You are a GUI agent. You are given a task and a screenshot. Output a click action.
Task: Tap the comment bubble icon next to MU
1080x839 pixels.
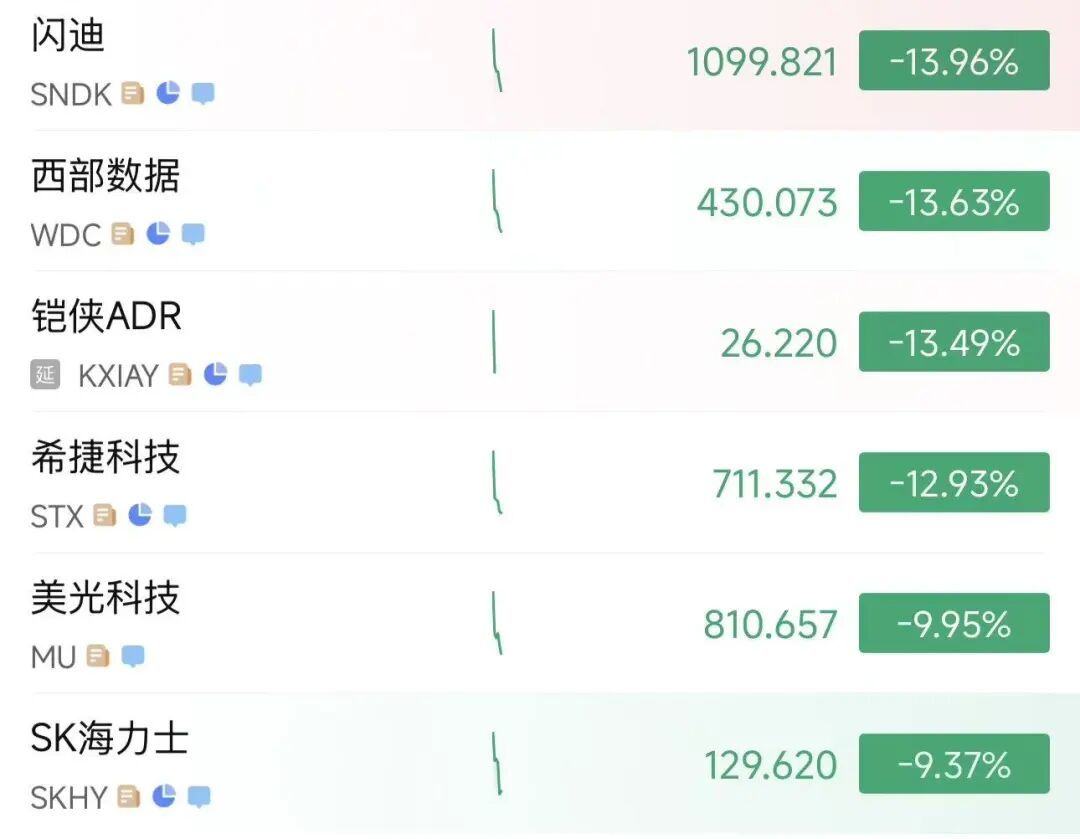133,656
